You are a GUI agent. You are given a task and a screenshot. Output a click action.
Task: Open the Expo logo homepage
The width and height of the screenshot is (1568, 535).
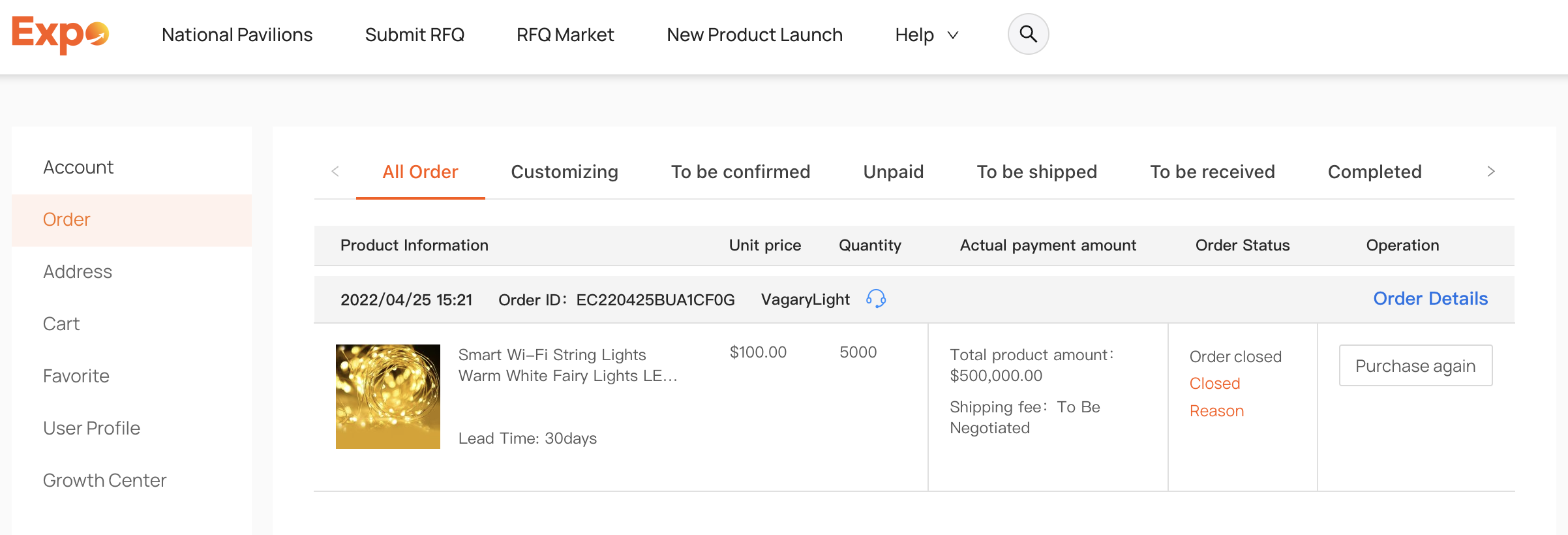point(60,35)
